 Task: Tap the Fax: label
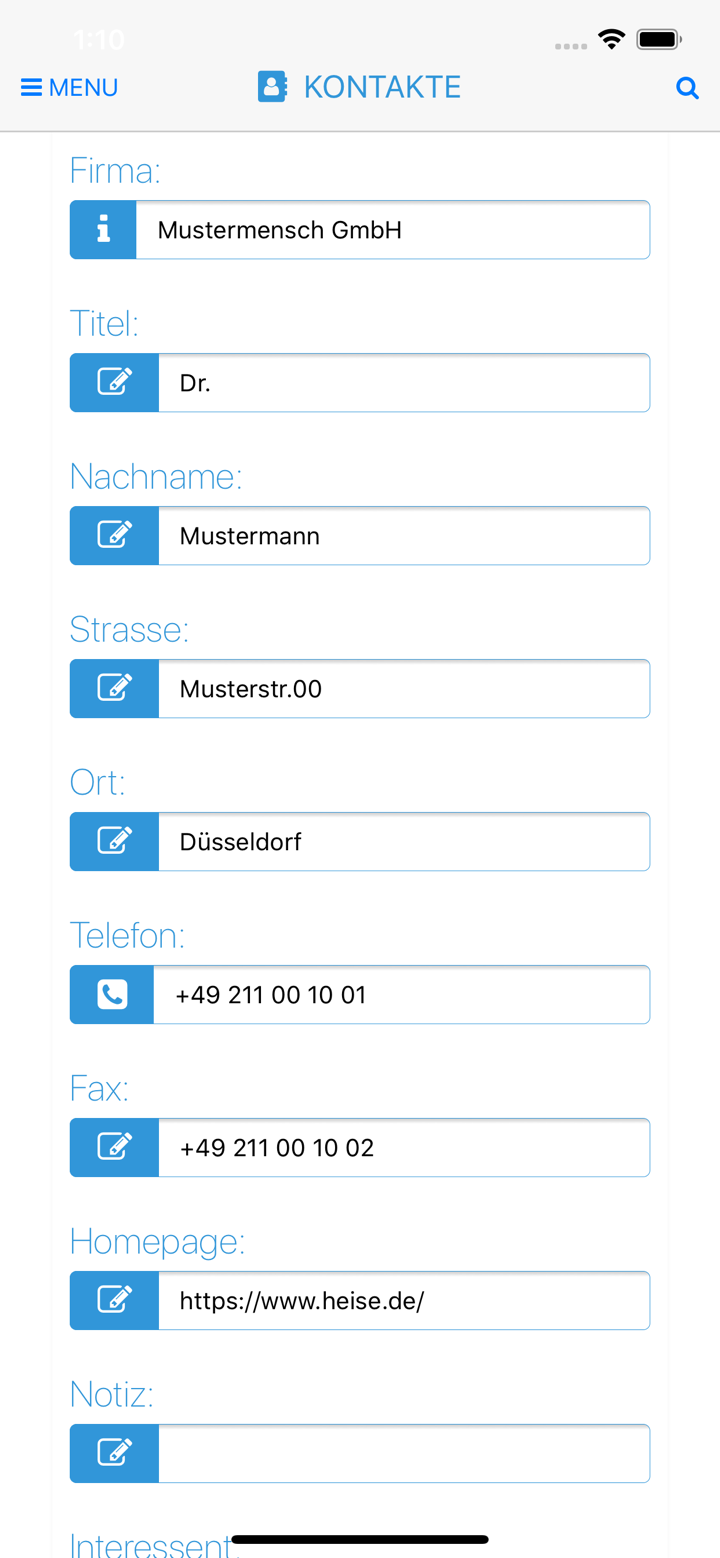pos(99,1089)
